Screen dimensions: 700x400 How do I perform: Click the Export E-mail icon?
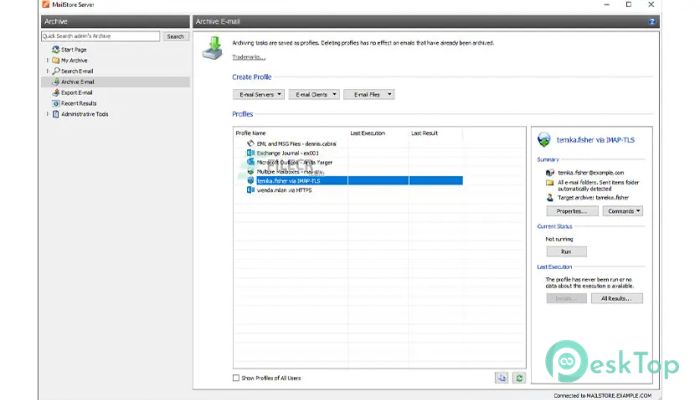(56, 92)
